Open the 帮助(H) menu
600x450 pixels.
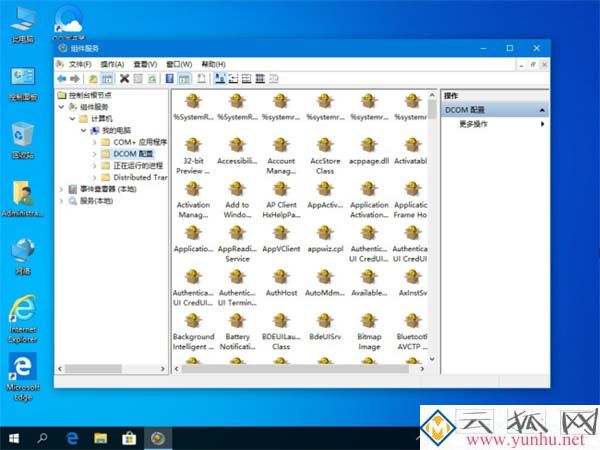pyautogui.click(x=214, y=64)
